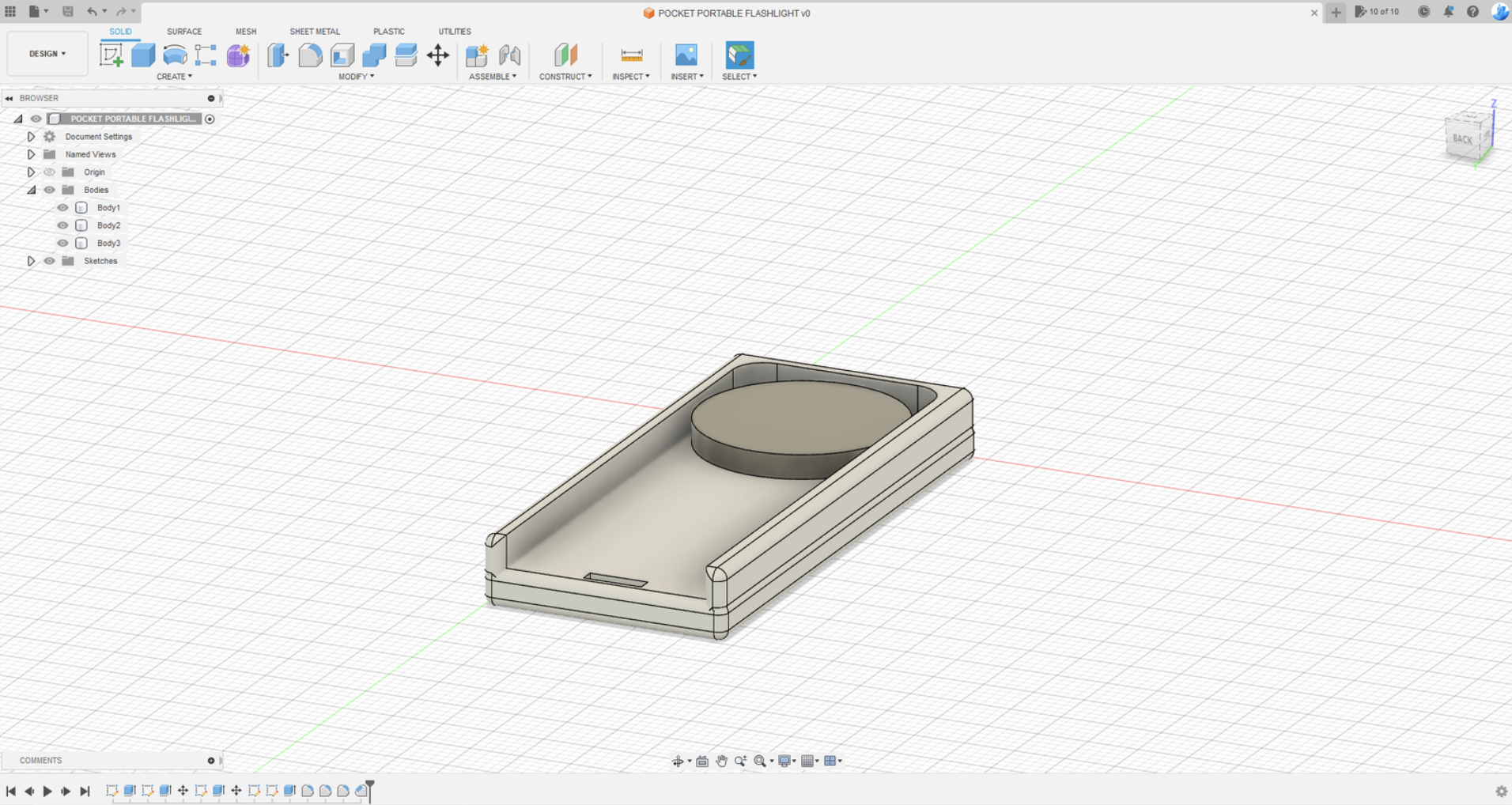
Task: Toggle visibility of the root component
Action: [x=36, y=119]
